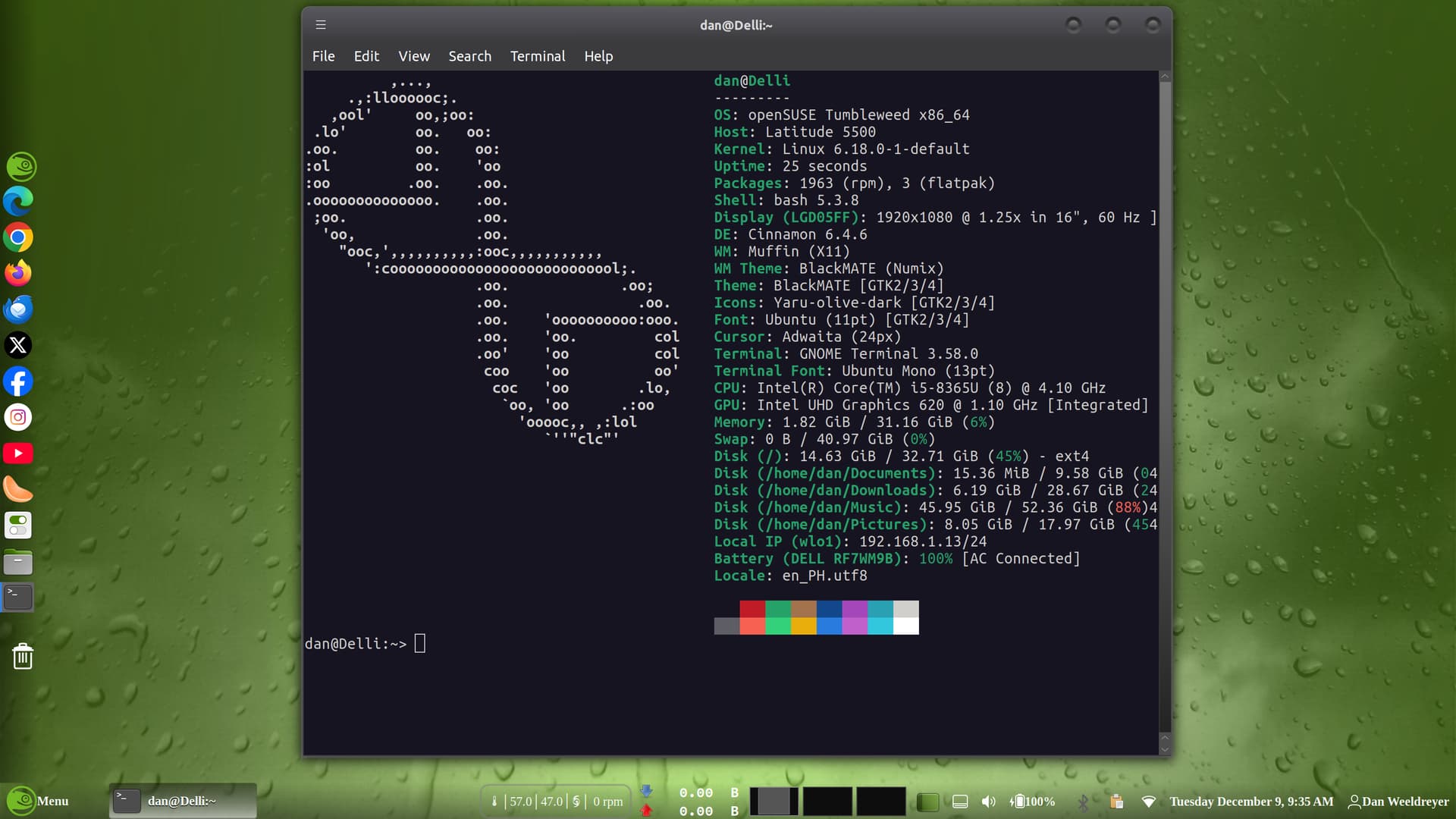Open the YouTube dock shortcut
The height and width of the screenshot is (819, 1456).
pyautogui.click(x=18, y=453)
